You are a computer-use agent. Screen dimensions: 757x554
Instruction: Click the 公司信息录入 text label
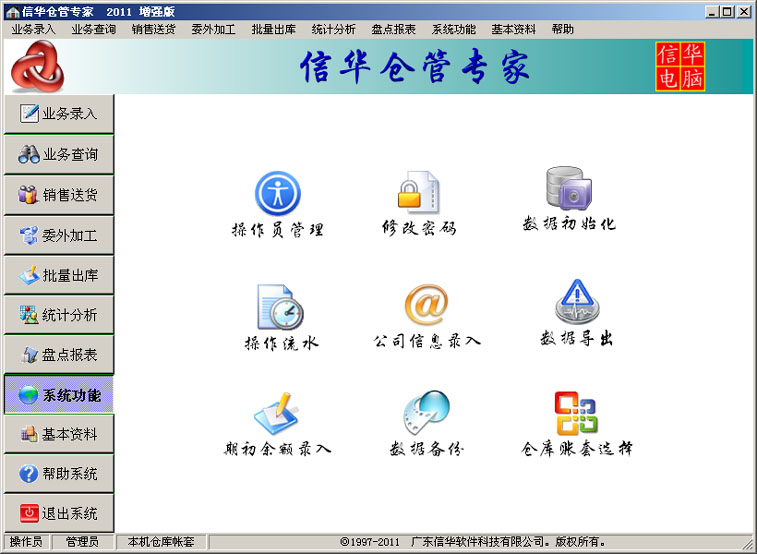[x=427, y=341]
